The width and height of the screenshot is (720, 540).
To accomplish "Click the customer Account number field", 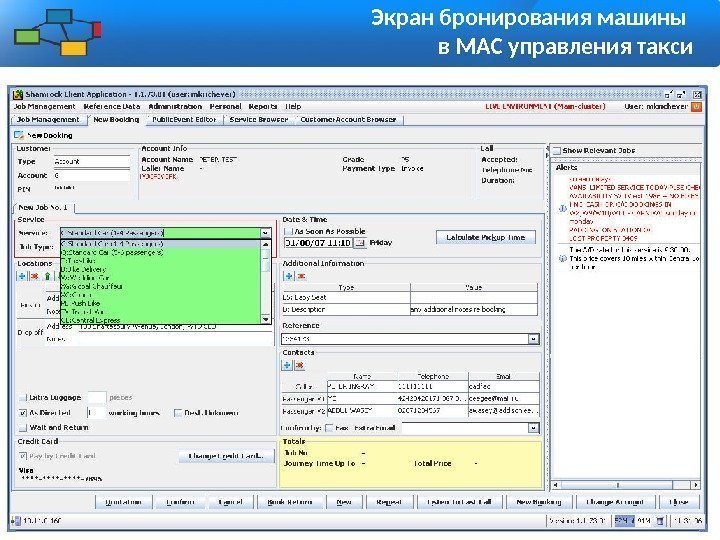I will click(x=91, y=175).
